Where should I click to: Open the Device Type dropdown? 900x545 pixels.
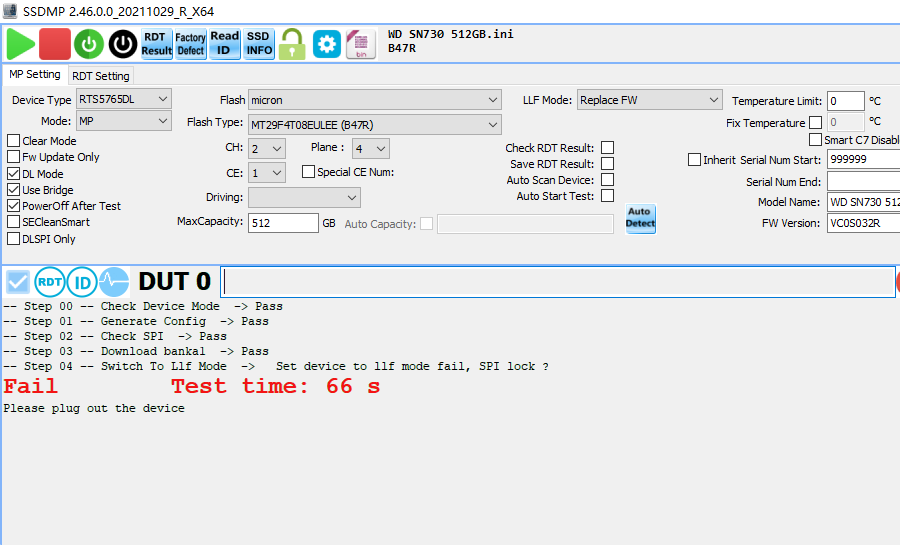point(123,99)
